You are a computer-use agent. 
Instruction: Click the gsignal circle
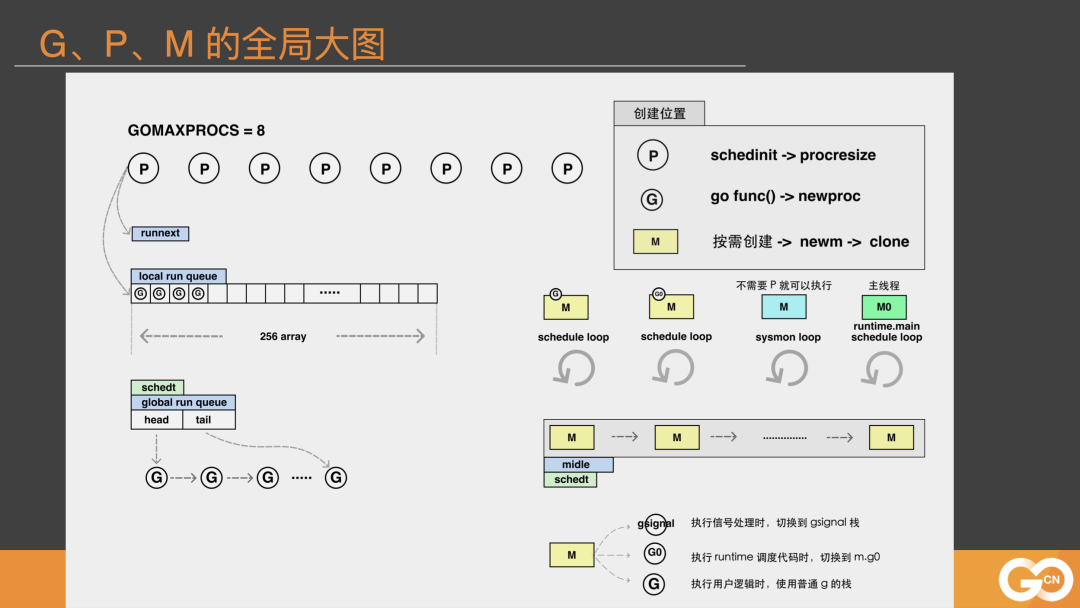656,524
